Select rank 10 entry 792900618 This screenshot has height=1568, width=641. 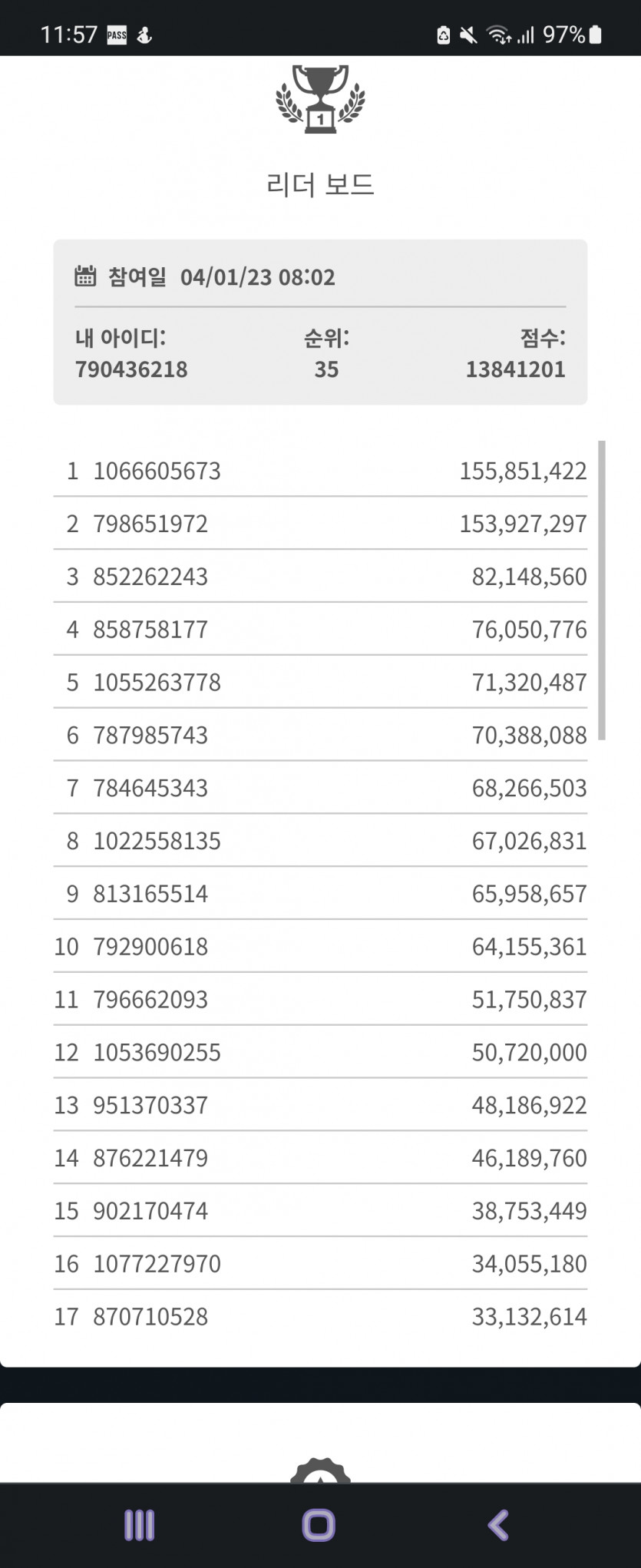[320, 947]
